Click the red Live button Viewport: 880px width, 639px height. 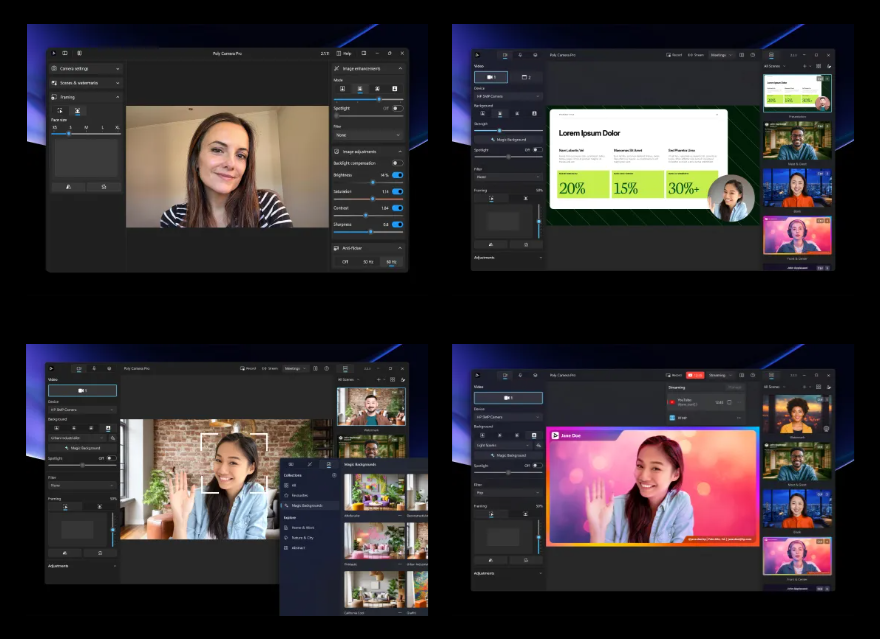coord(696,375)
